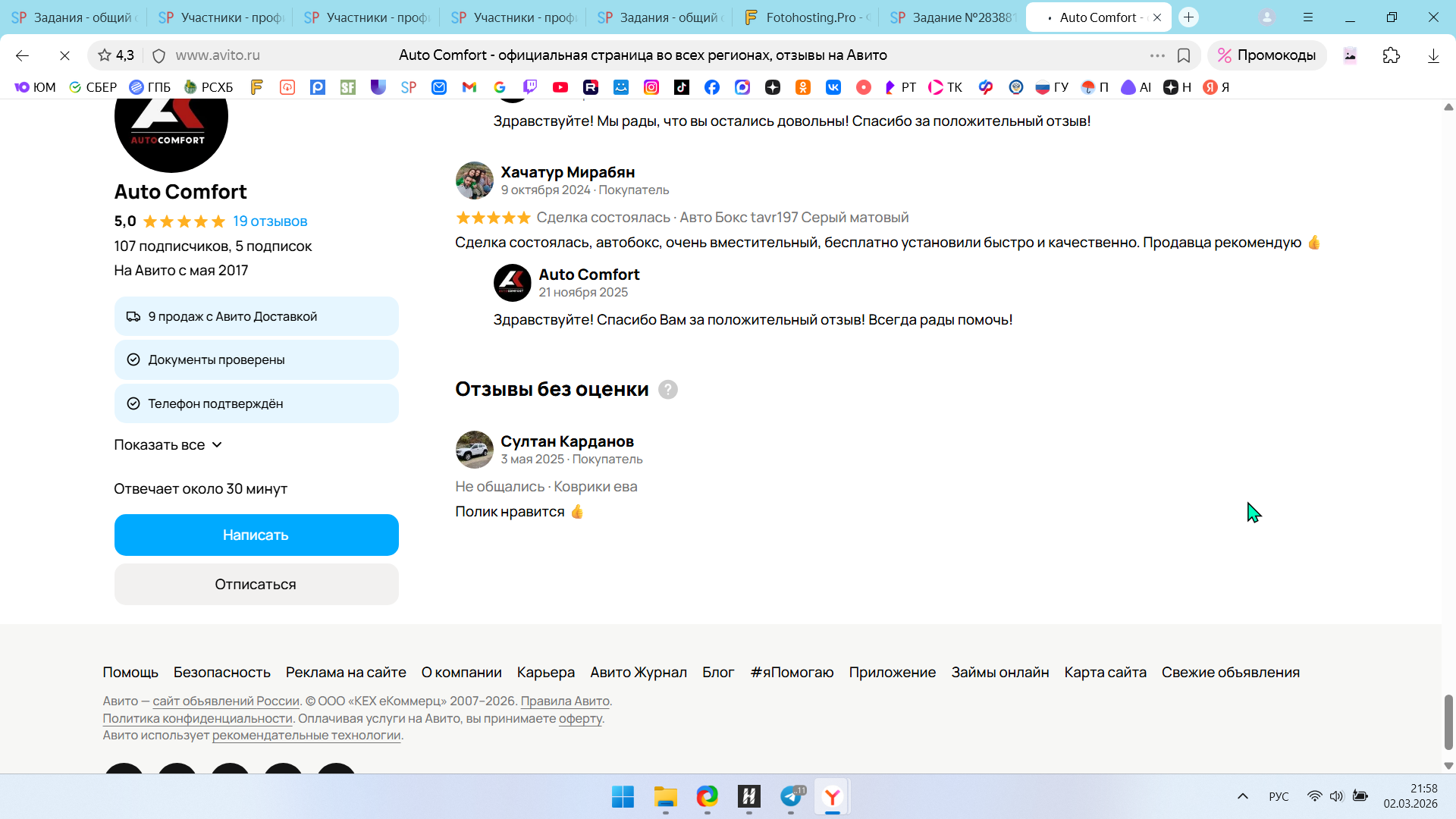
Task: Open the three-dots menu in address bar
Action: 1157,55
